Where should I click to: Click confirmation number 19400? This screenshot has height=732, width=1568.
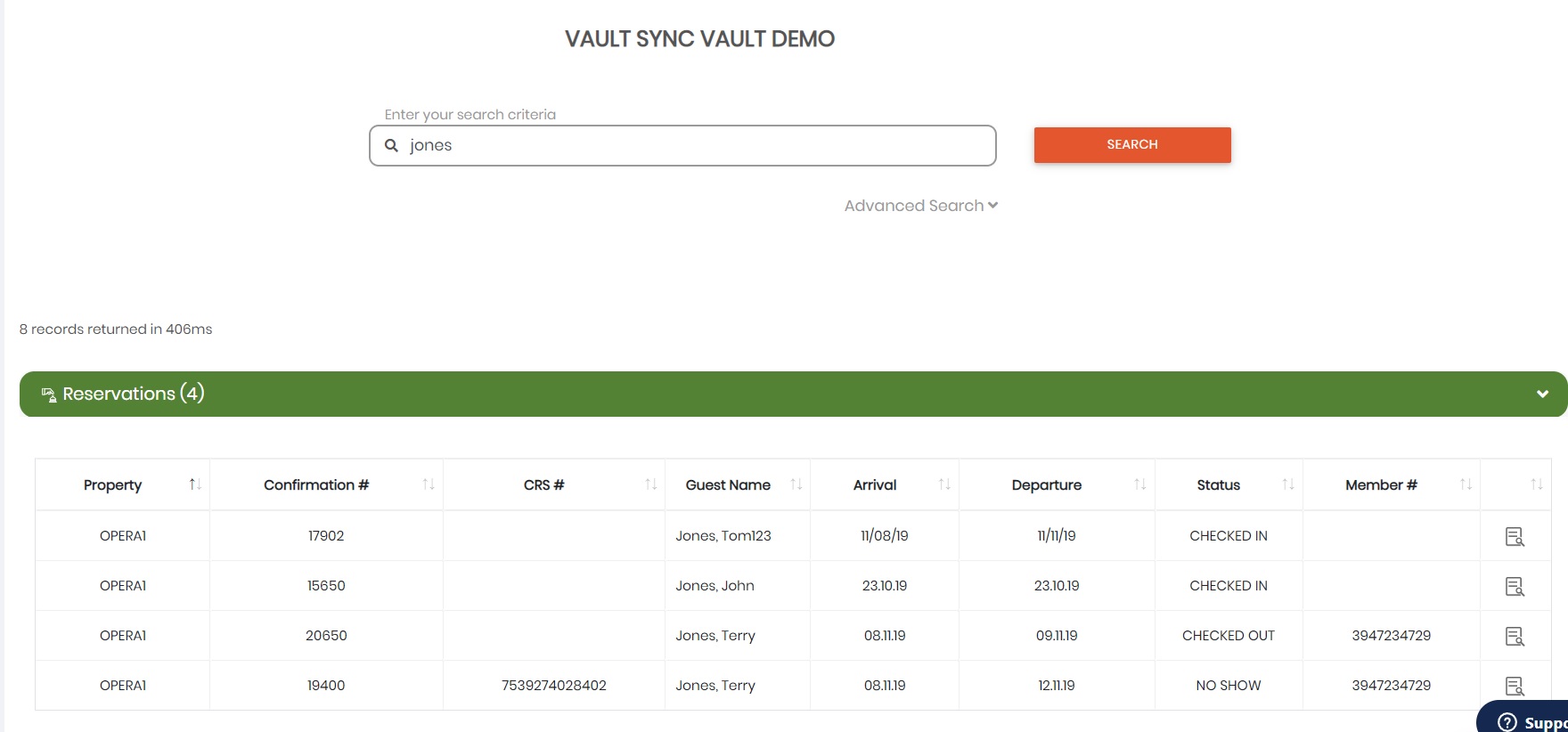pos(326,686)
